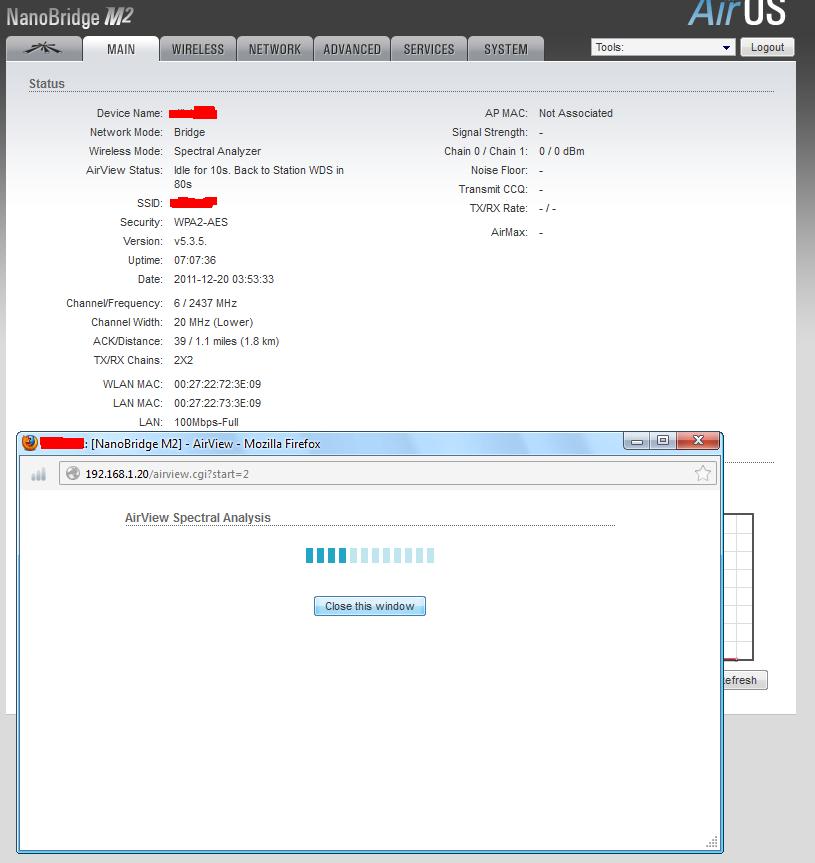Click the AirOS logo

click(737, 13)
